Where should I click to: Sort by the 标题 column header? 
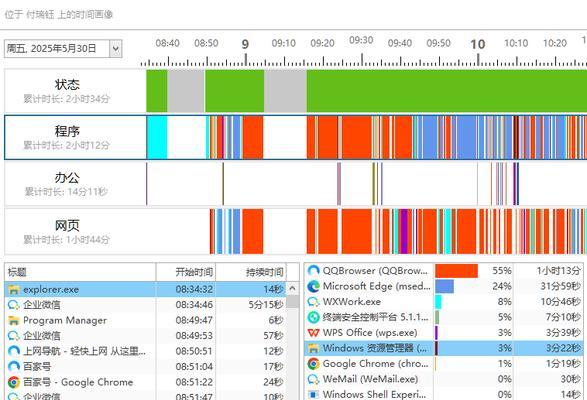click(x=80, y=272)
